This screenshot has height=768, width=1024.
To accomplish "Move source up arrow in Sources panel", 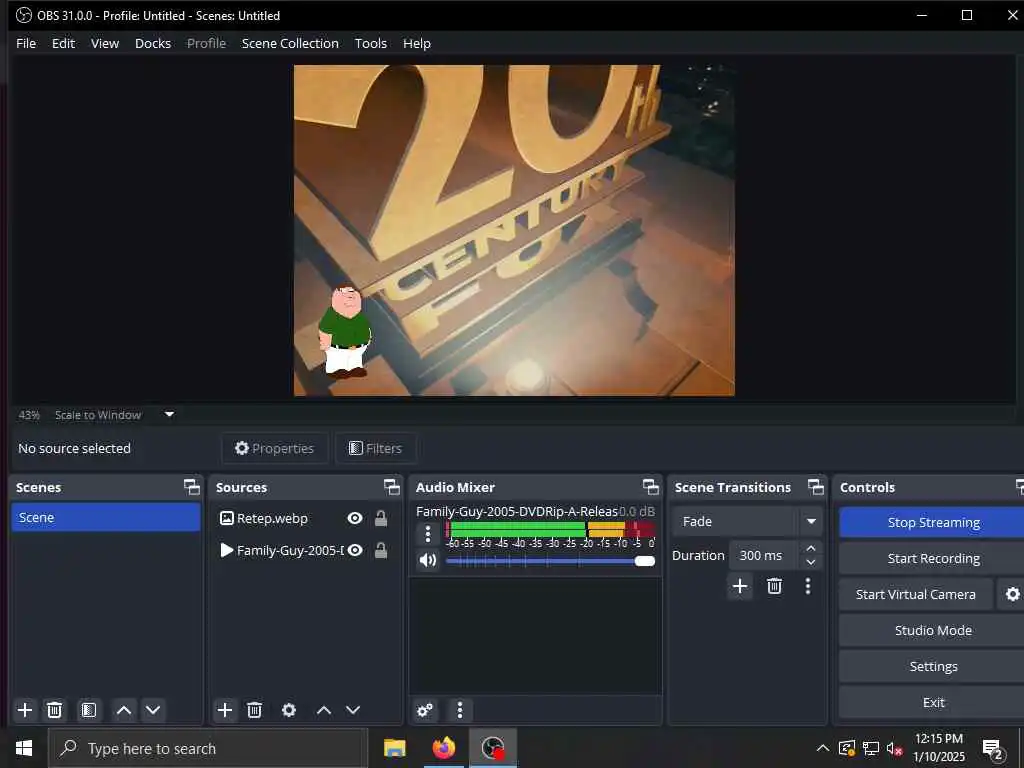I will pyautogui.click(x=324, y=710).
